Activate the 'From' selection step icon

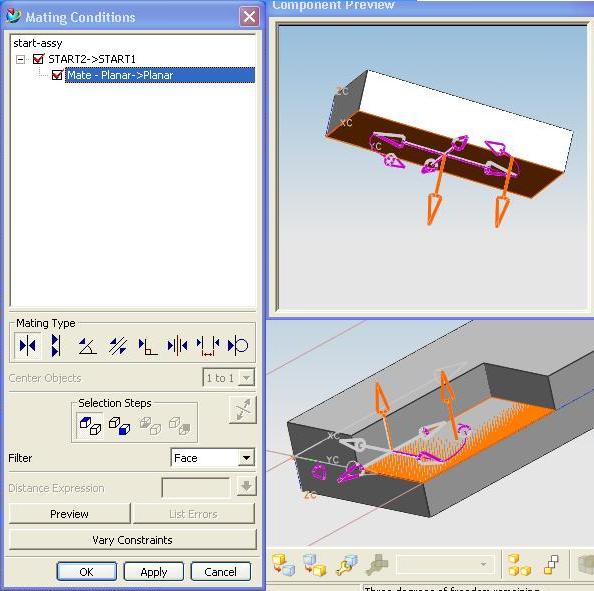point(90,425)
